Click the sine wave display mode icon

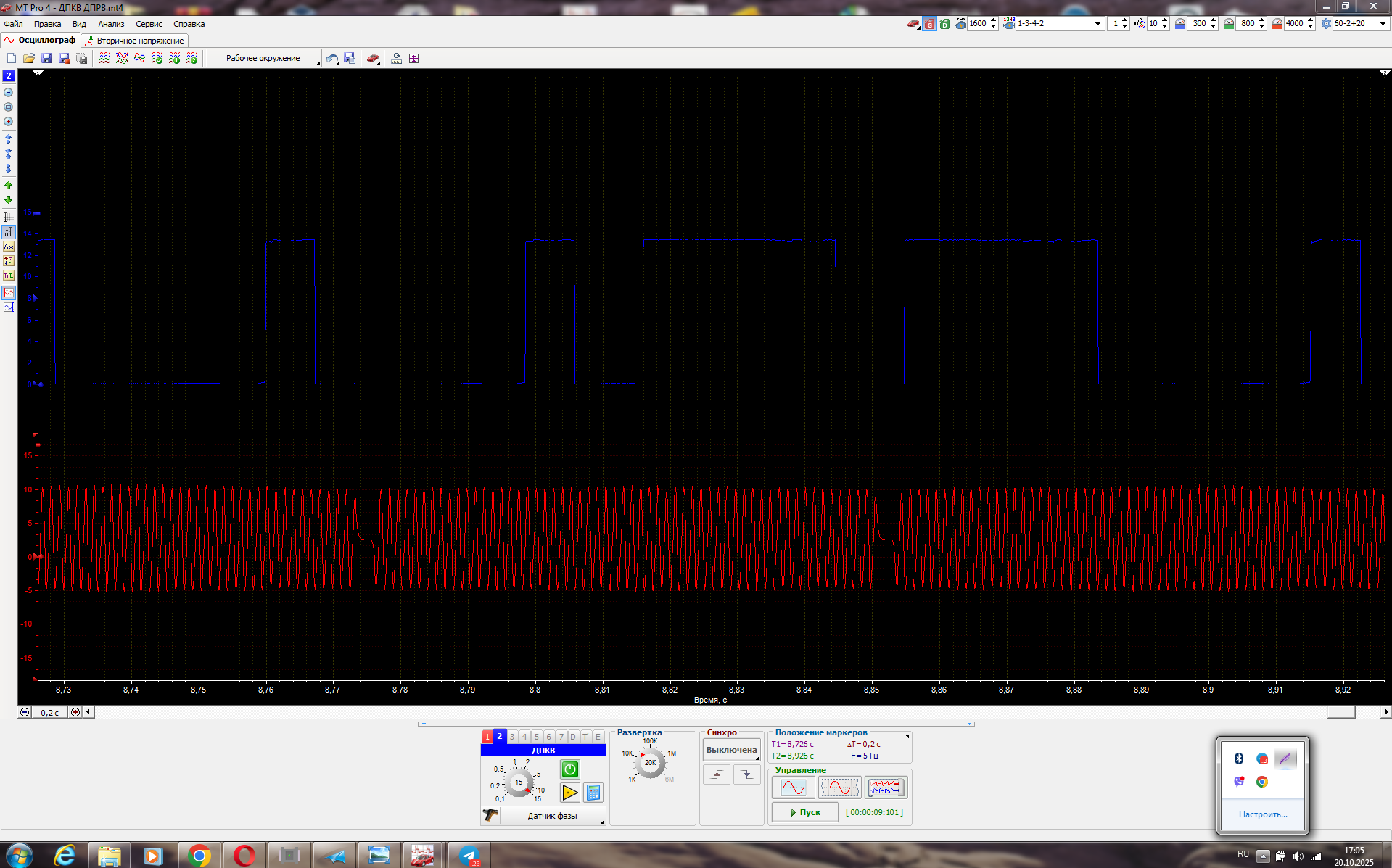[x=793, y=787]
